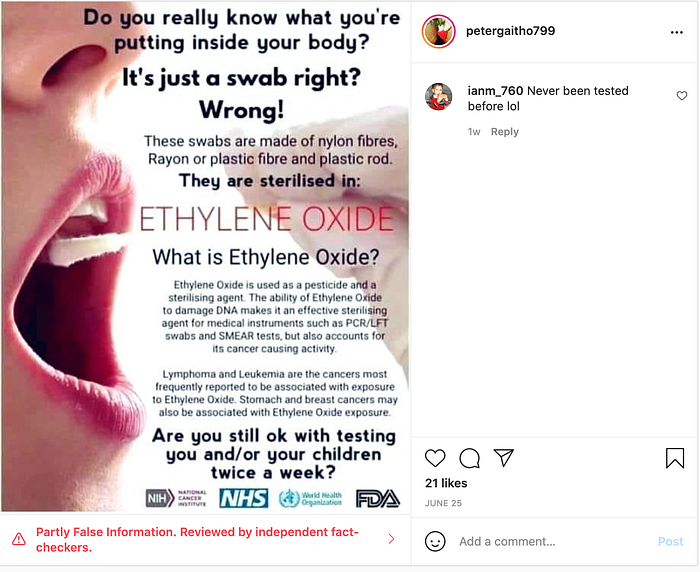Save the post with the bookmark icon

tap(675, 458)
